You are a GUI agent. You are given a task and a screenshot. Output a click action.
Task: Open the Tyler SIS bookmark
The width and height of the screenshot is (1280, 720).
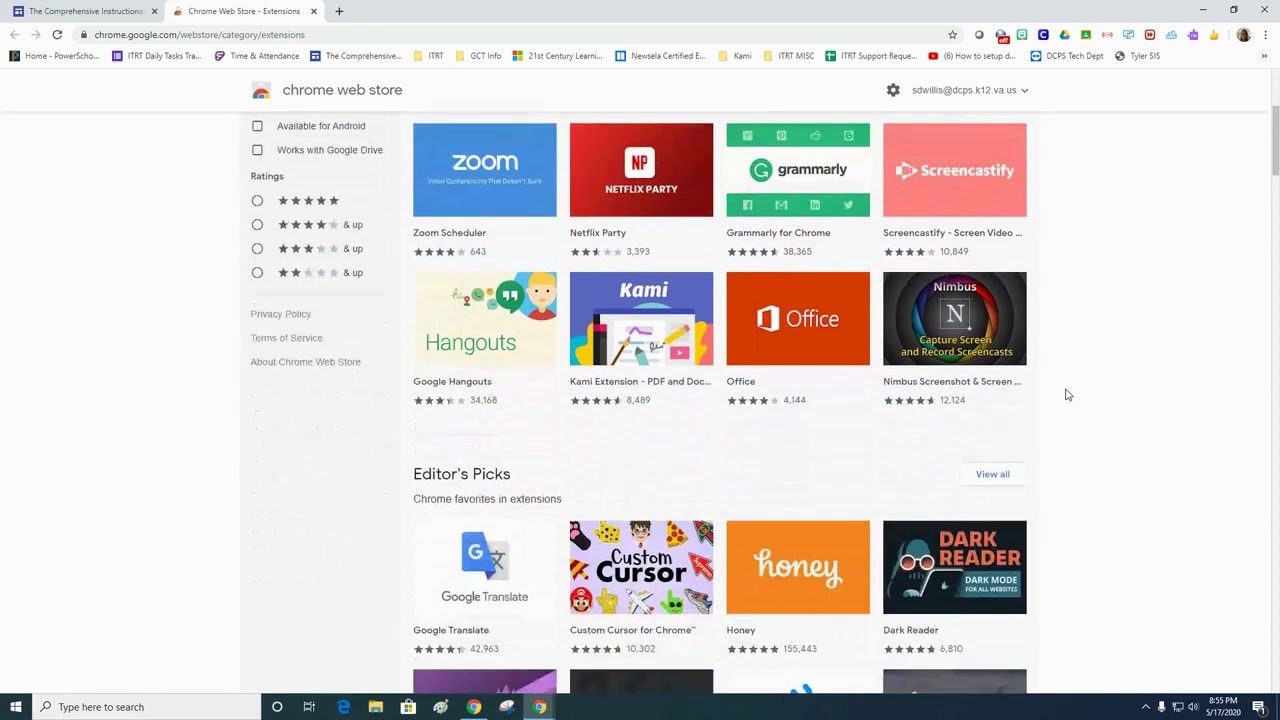coord(1137,56)
